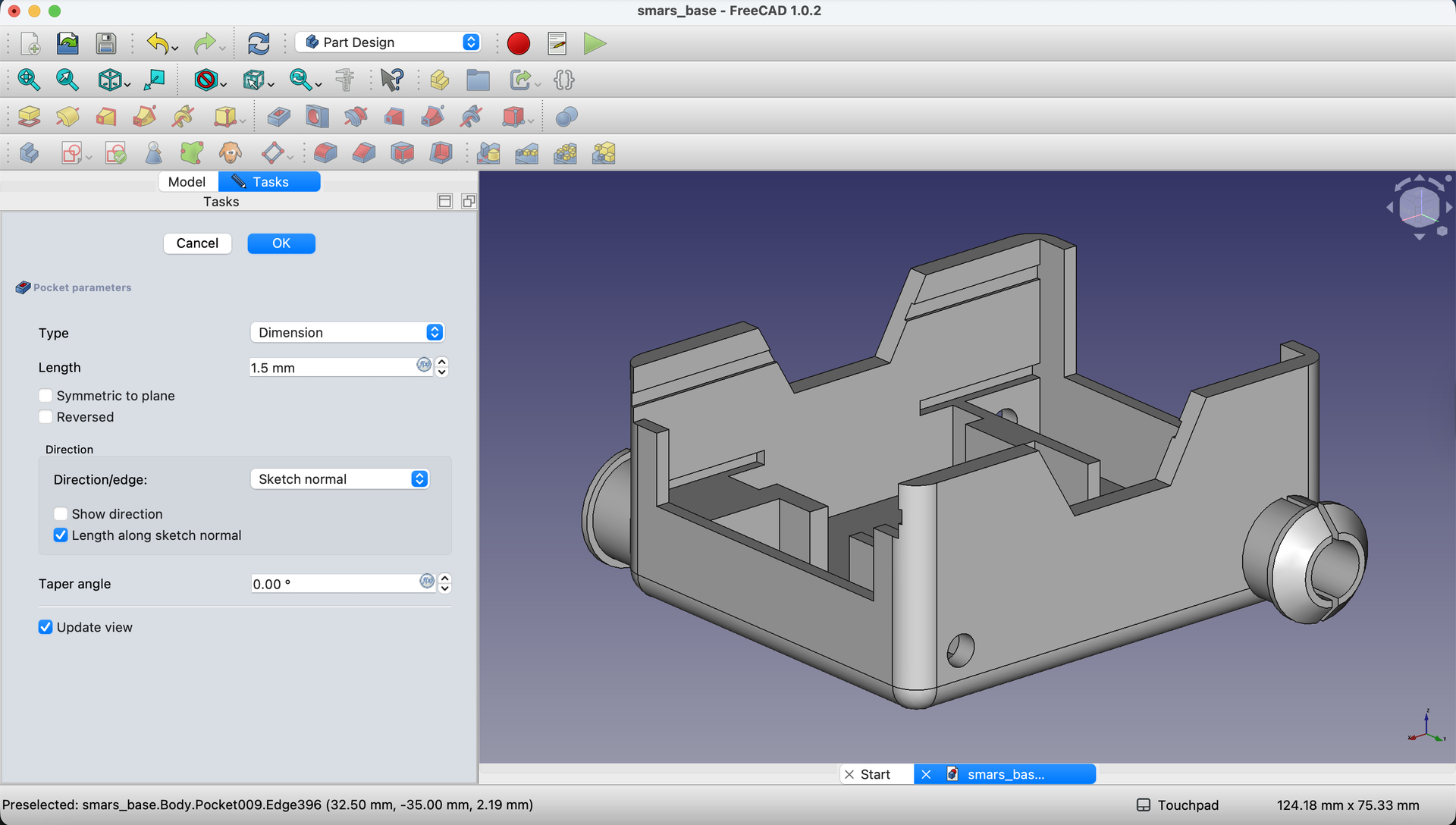Viewport: 1456px width, 825px height.
Task: Click the Taper angle value field
Action: [x=334, y=584]
